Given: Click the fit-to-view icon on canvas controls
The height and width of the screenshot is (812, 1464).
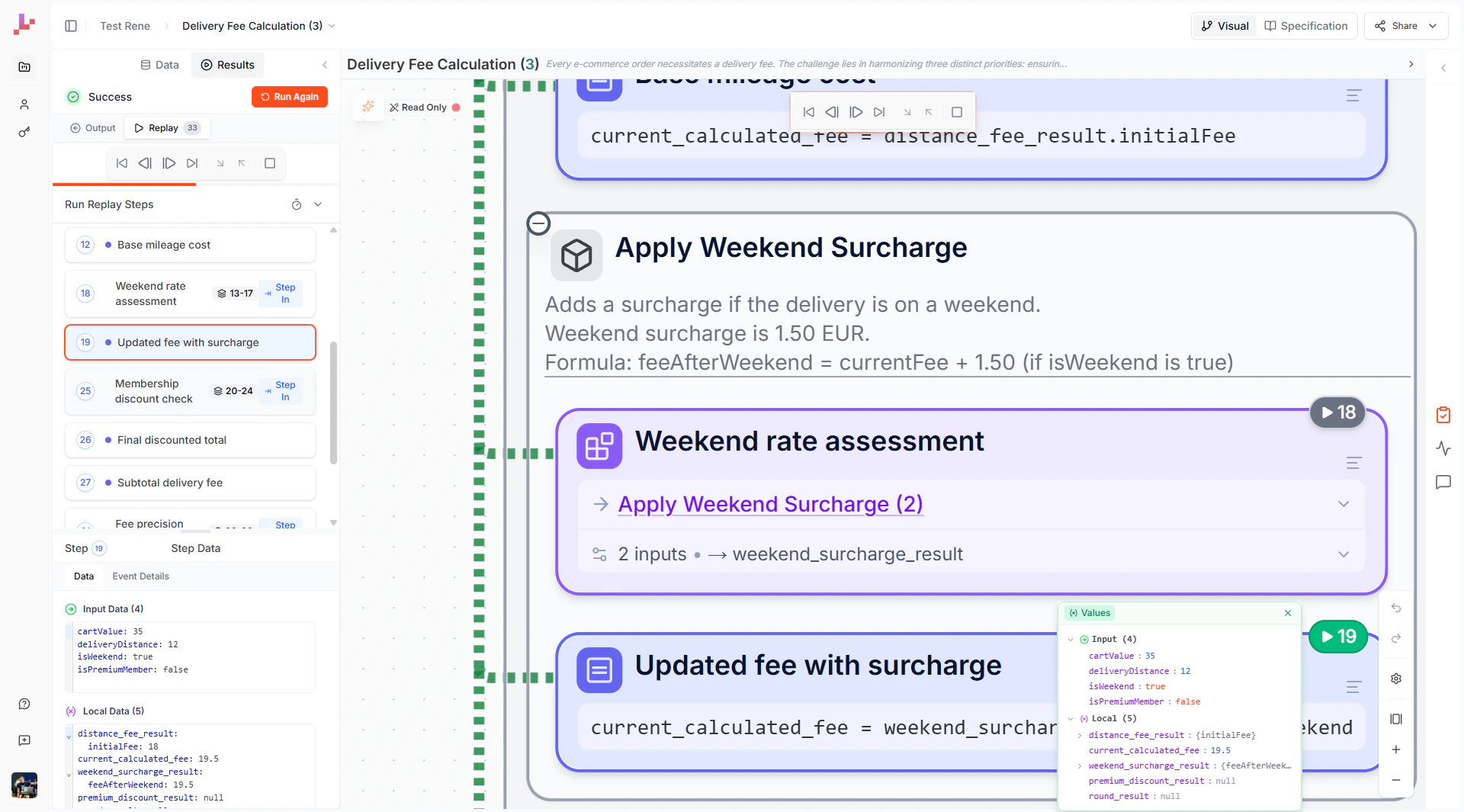Looking at the screenshot, I should click(1396, 719).
